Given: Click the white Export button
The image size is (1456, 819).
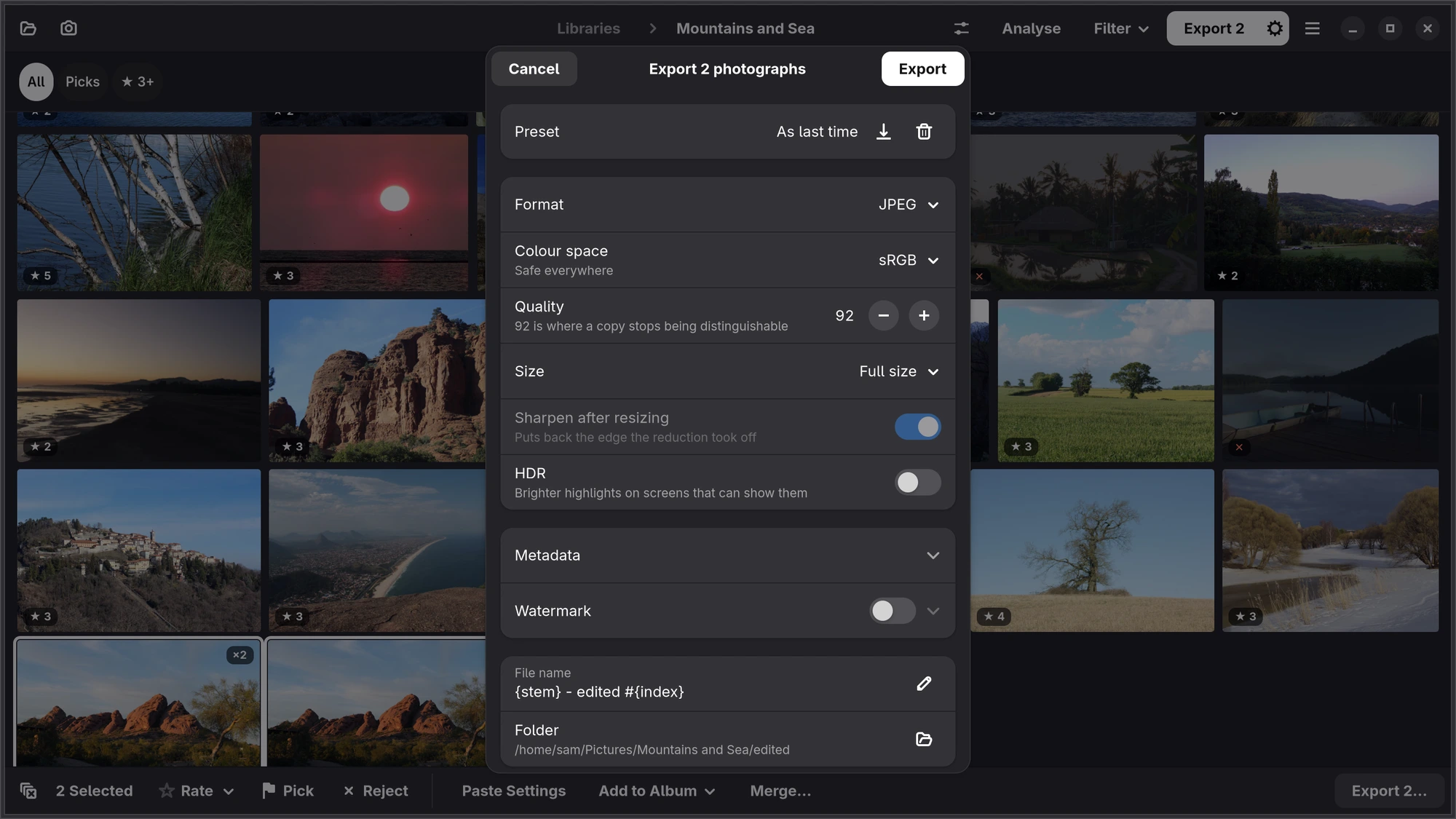Looking at the screenshot, I should (922, 68).
